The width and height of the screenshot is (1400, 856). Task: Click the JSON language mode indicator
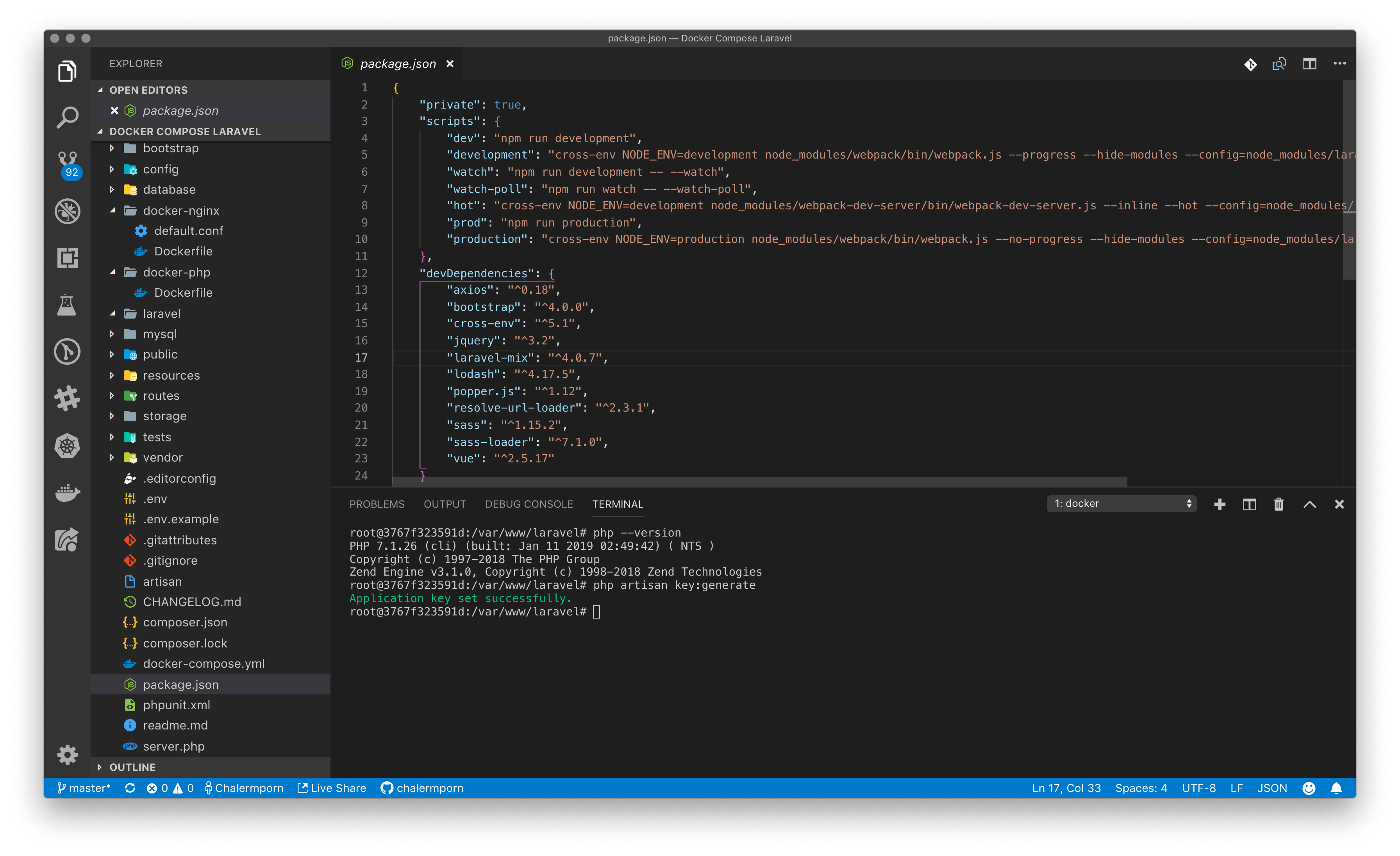coord(1271,788)
